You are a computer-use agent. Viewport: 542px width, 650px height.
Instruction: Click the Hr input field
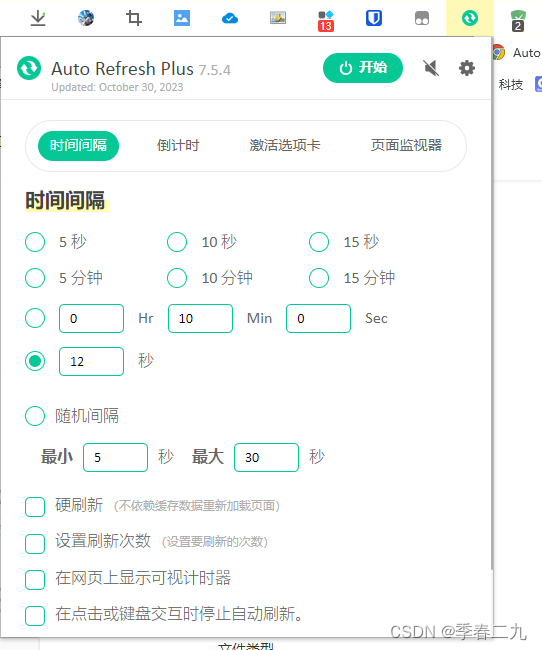[91, 318]
